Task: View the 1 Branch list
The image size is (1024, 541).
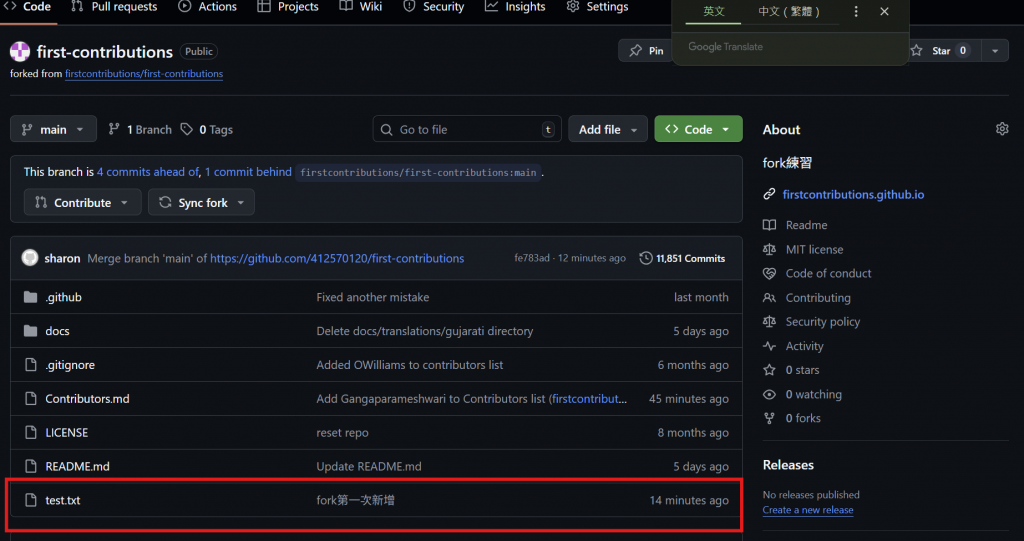Action: point(140,129)
